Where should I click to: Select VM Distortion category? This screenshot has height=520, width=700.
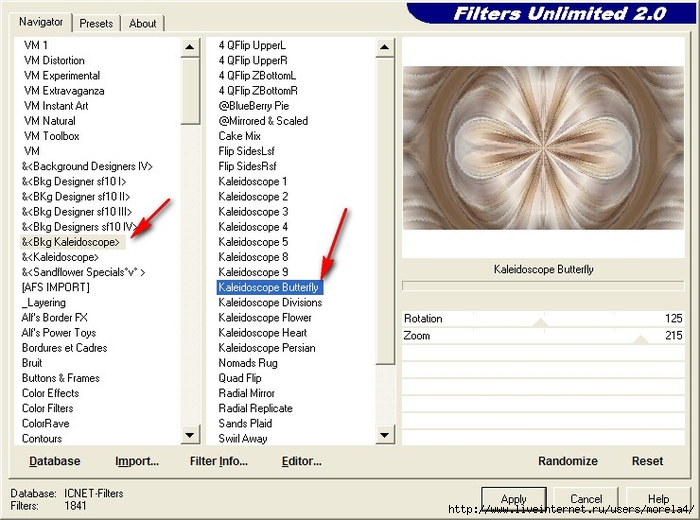pyautogui.click(x=54, y=60)
